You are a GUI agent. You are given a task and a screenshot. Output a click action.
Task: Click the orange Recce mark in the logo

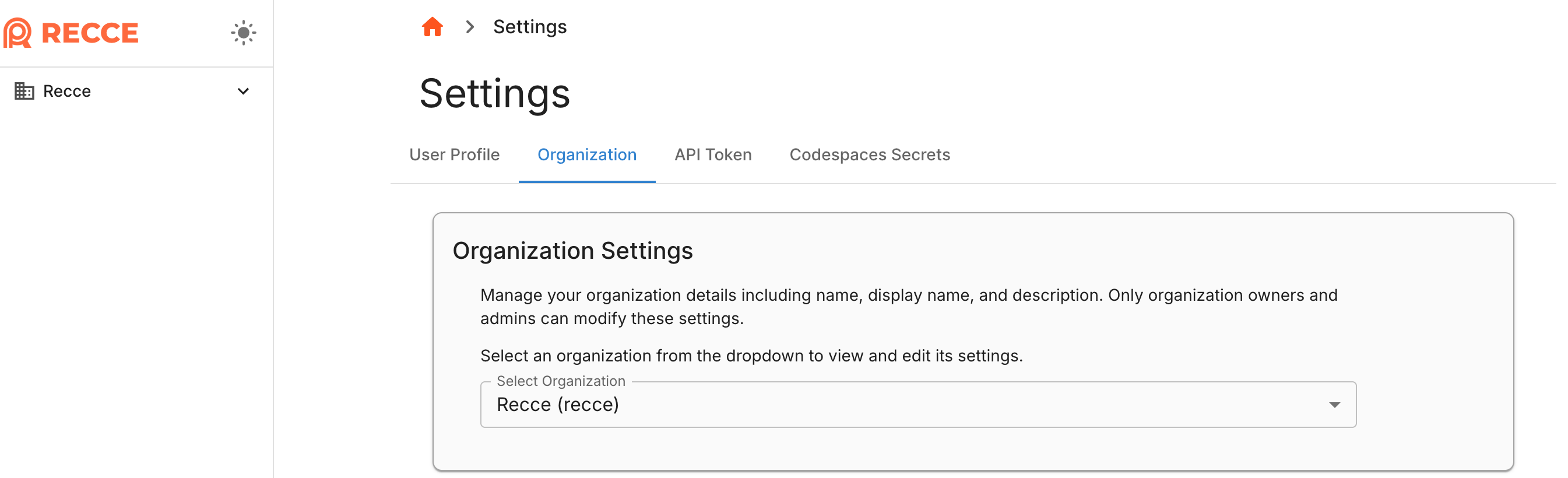(x=16, y=33)
